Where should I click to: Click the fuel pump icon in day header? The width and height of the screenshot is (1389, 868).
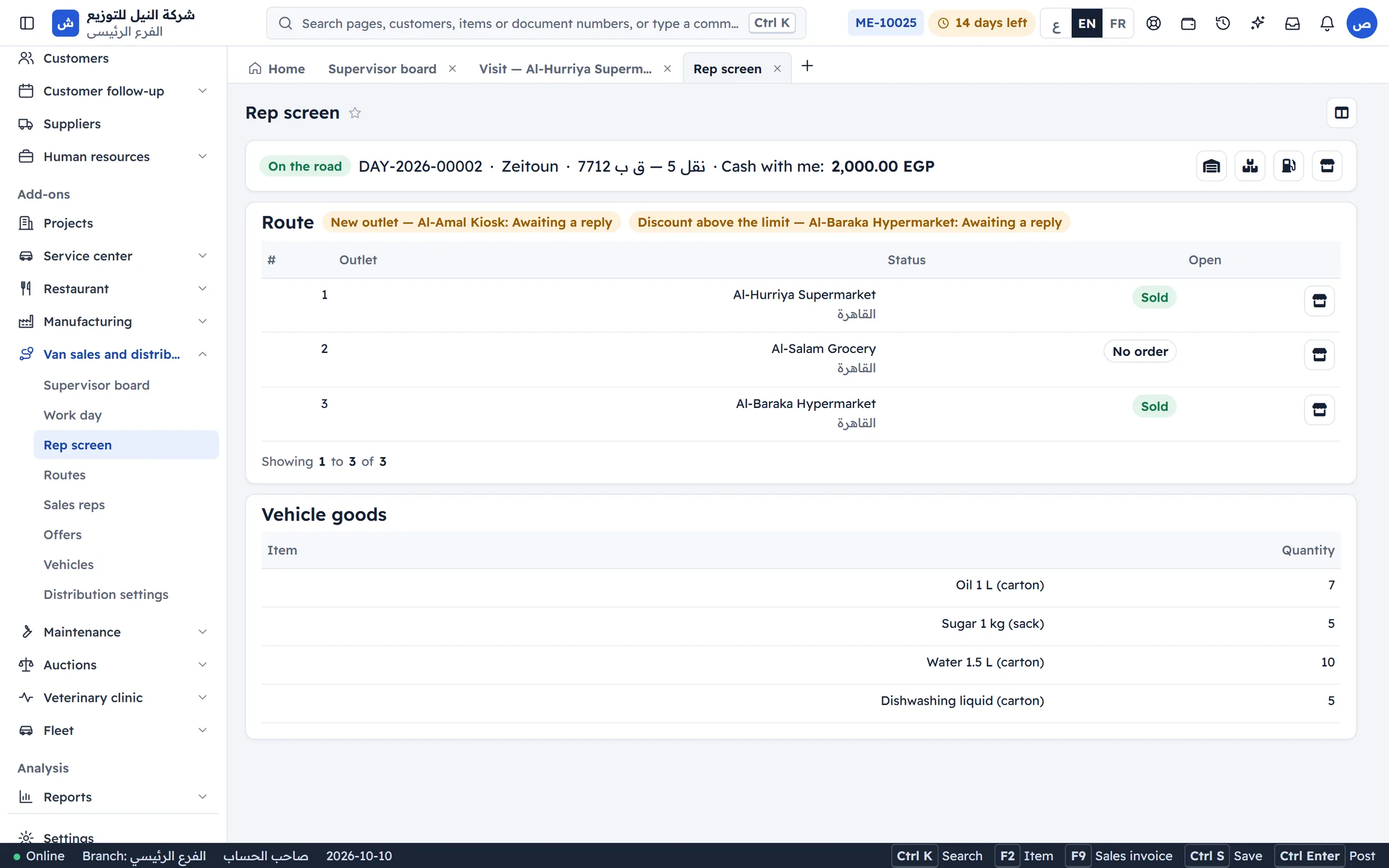point(1289,166)
